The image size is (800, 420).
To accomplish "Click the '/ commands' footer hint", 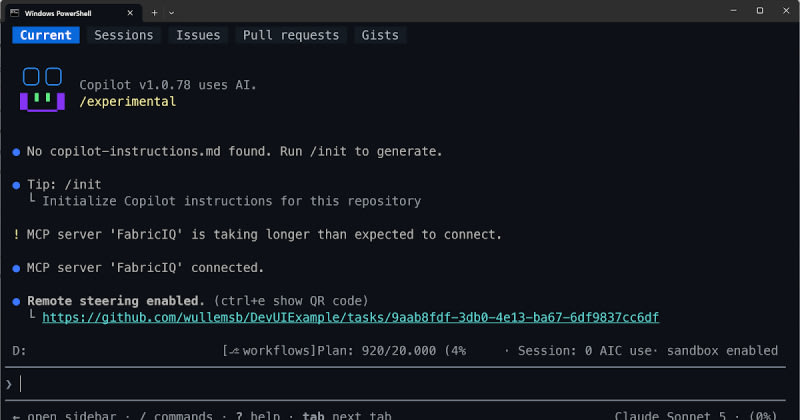I will [x=176, y=415].
